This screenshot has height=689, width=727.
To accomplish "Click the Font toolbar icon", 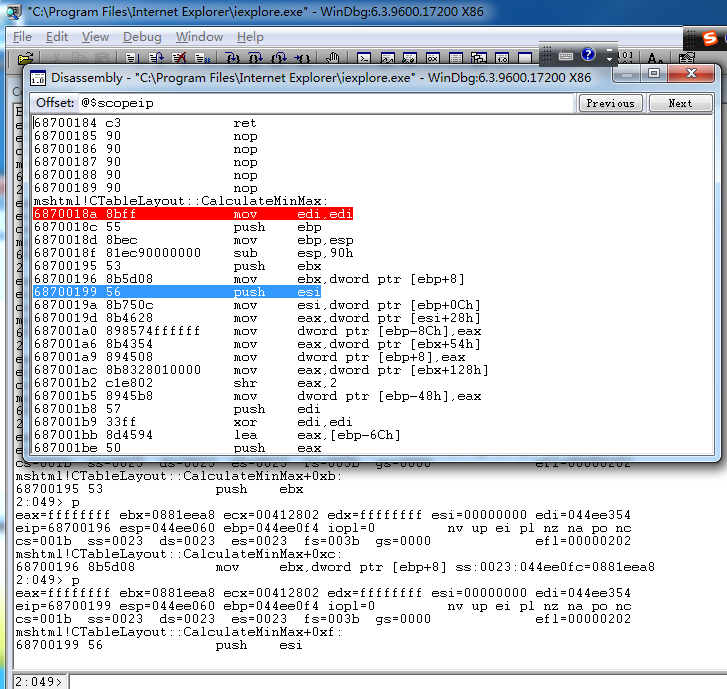I will click(x=654, y=59).
